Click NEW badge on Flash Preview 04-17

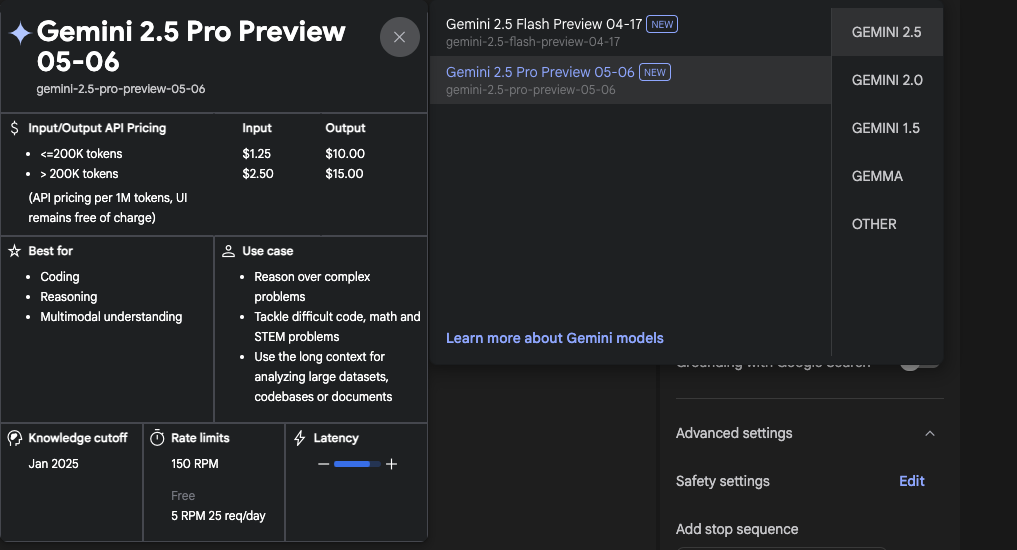tap(662, 25)
